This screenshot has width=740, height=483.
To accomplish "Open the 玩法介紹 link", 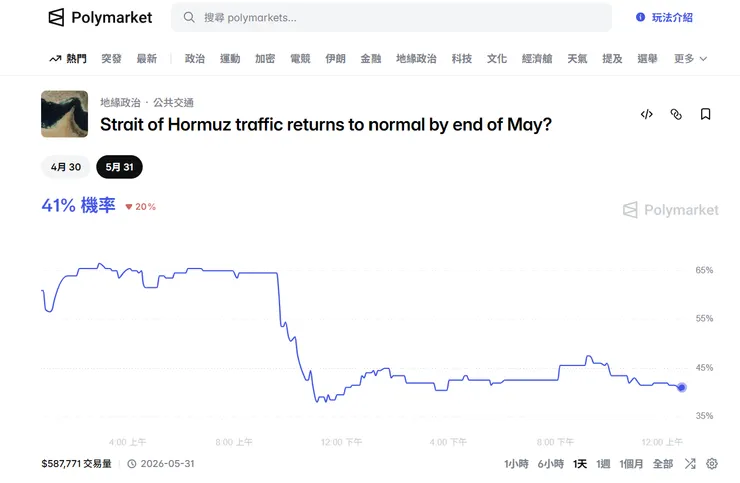I will (672, 17).
